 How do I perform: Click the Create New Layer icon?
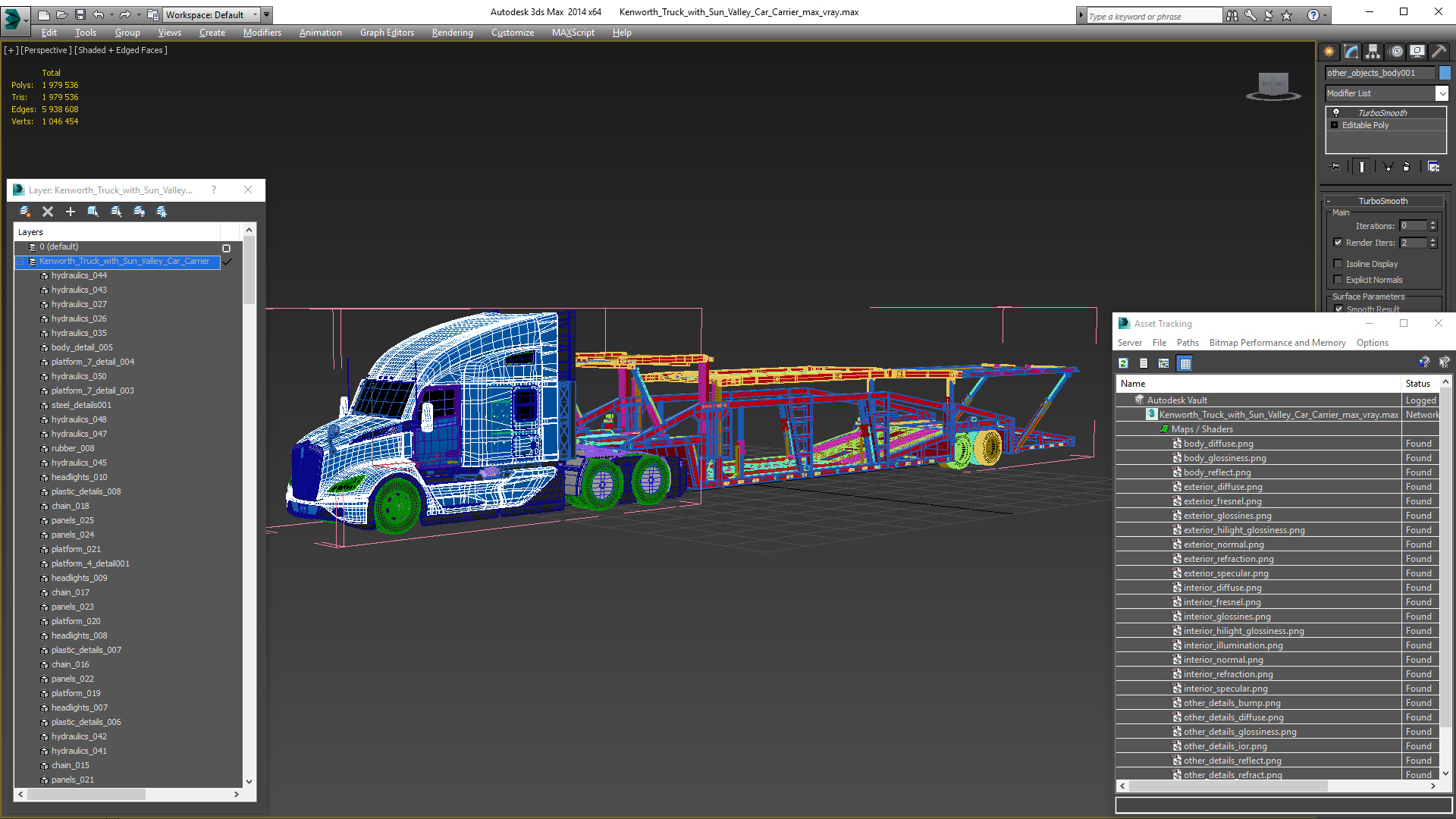(x=25, y=212)
